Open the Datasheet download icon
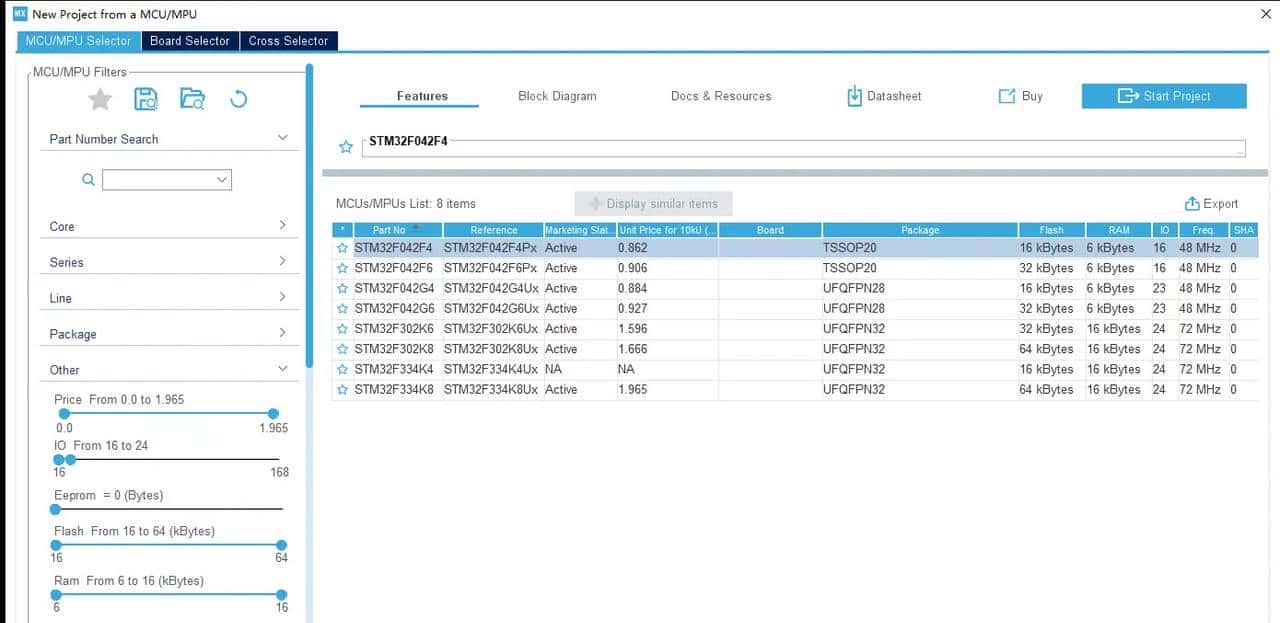 (x=854, y=96)
